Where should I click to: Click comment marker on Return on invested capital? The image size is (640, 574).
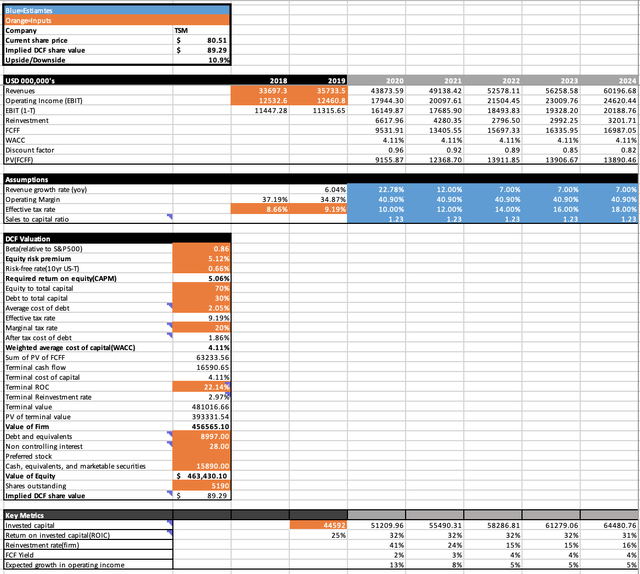169,531
